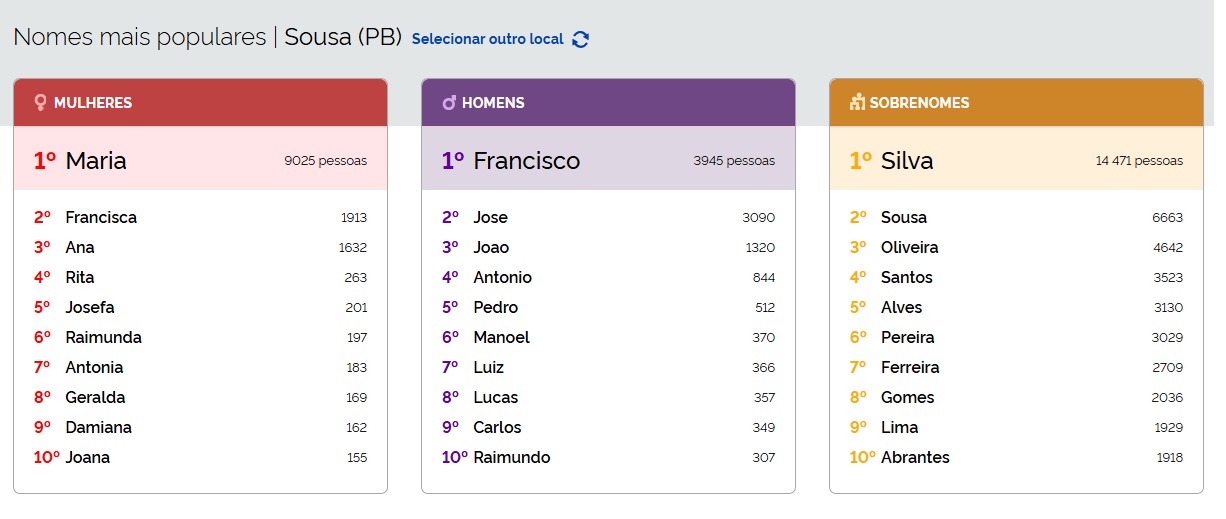Select the Mulheres panel header
Viewport: 1226px width, 519px height.
coord(200,102)
